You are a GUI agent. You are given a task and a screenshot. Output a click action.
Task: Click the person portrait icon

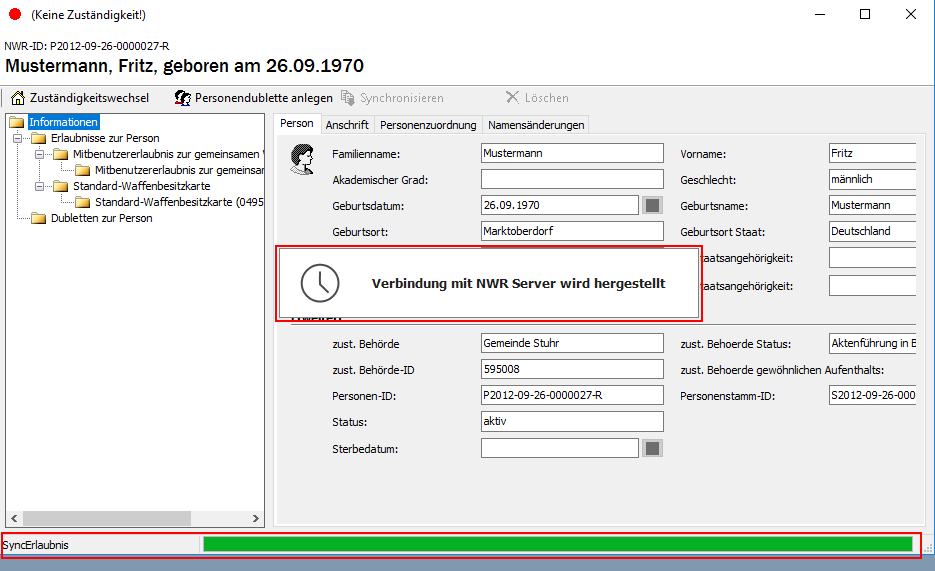301,160
